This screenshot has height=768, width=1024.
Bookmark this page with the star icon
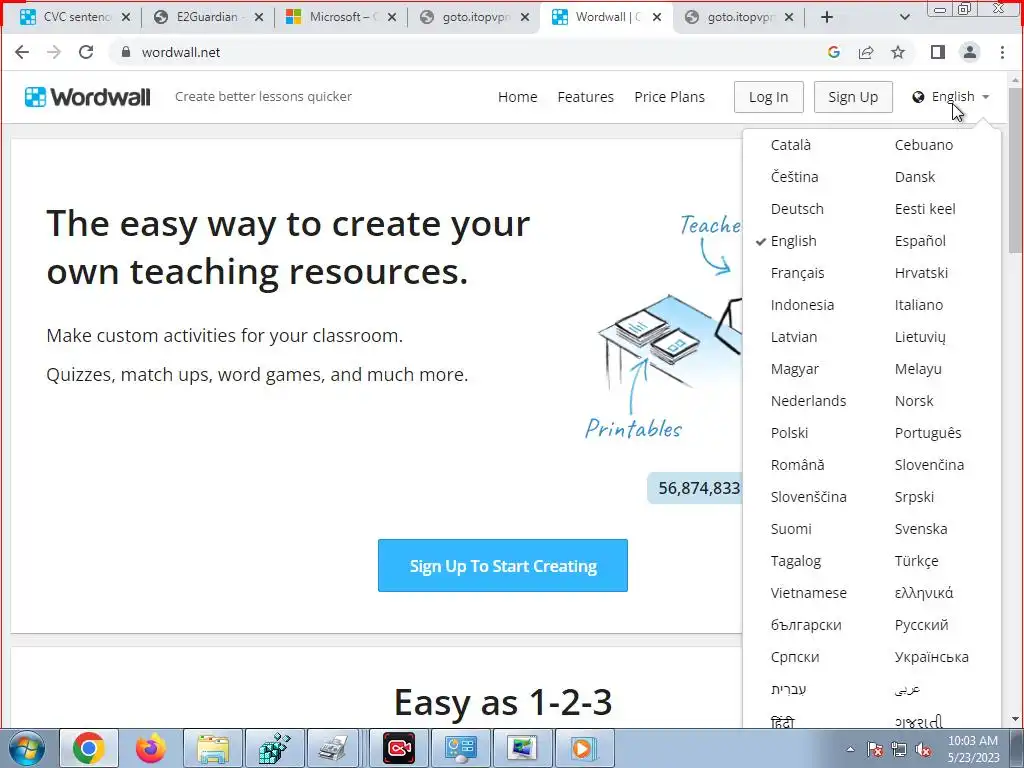click(x=898, y=52)
